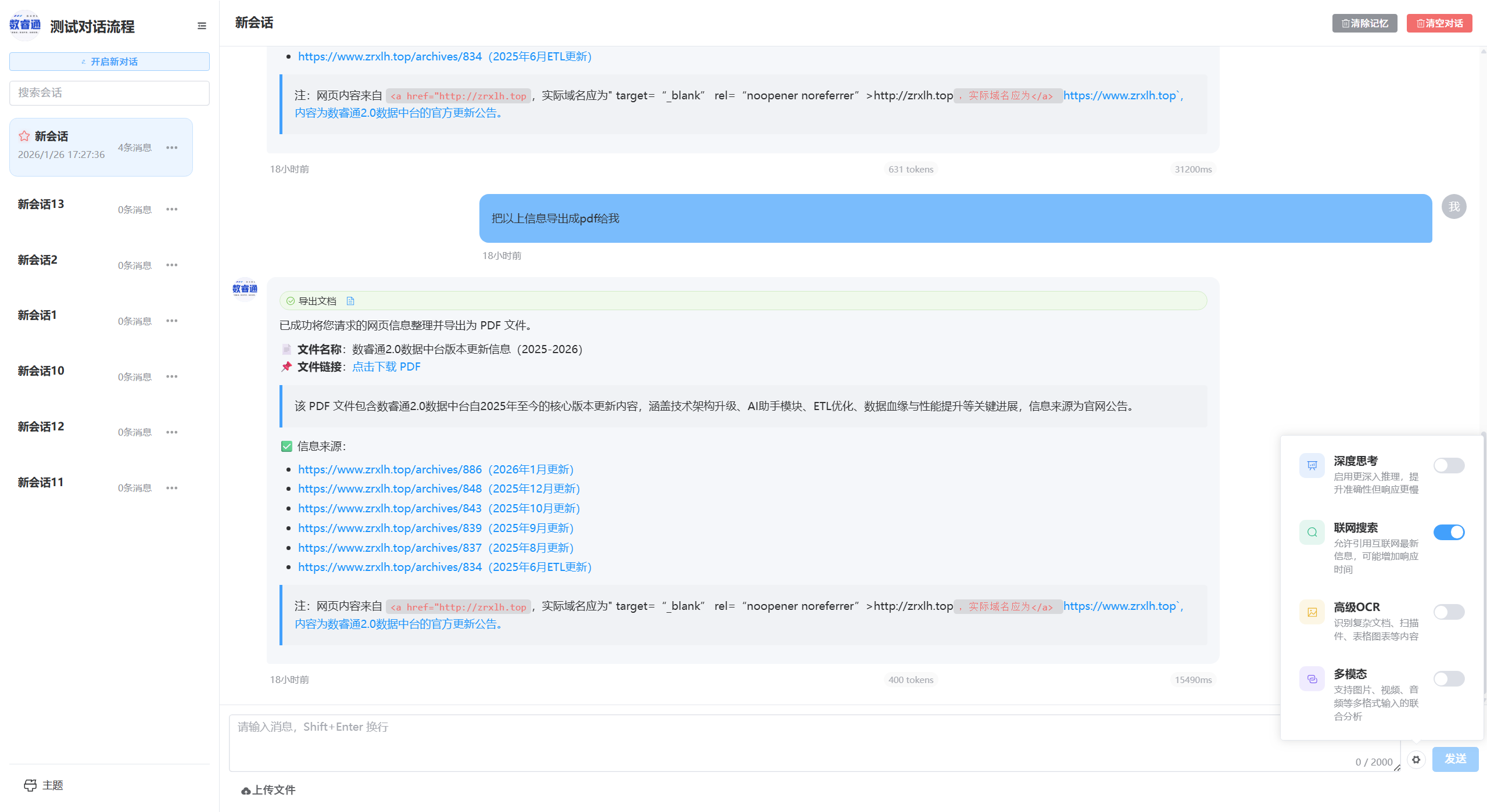Collapse the sidebar with the menu icon
1487x812 pixels.
click(202, 26)
